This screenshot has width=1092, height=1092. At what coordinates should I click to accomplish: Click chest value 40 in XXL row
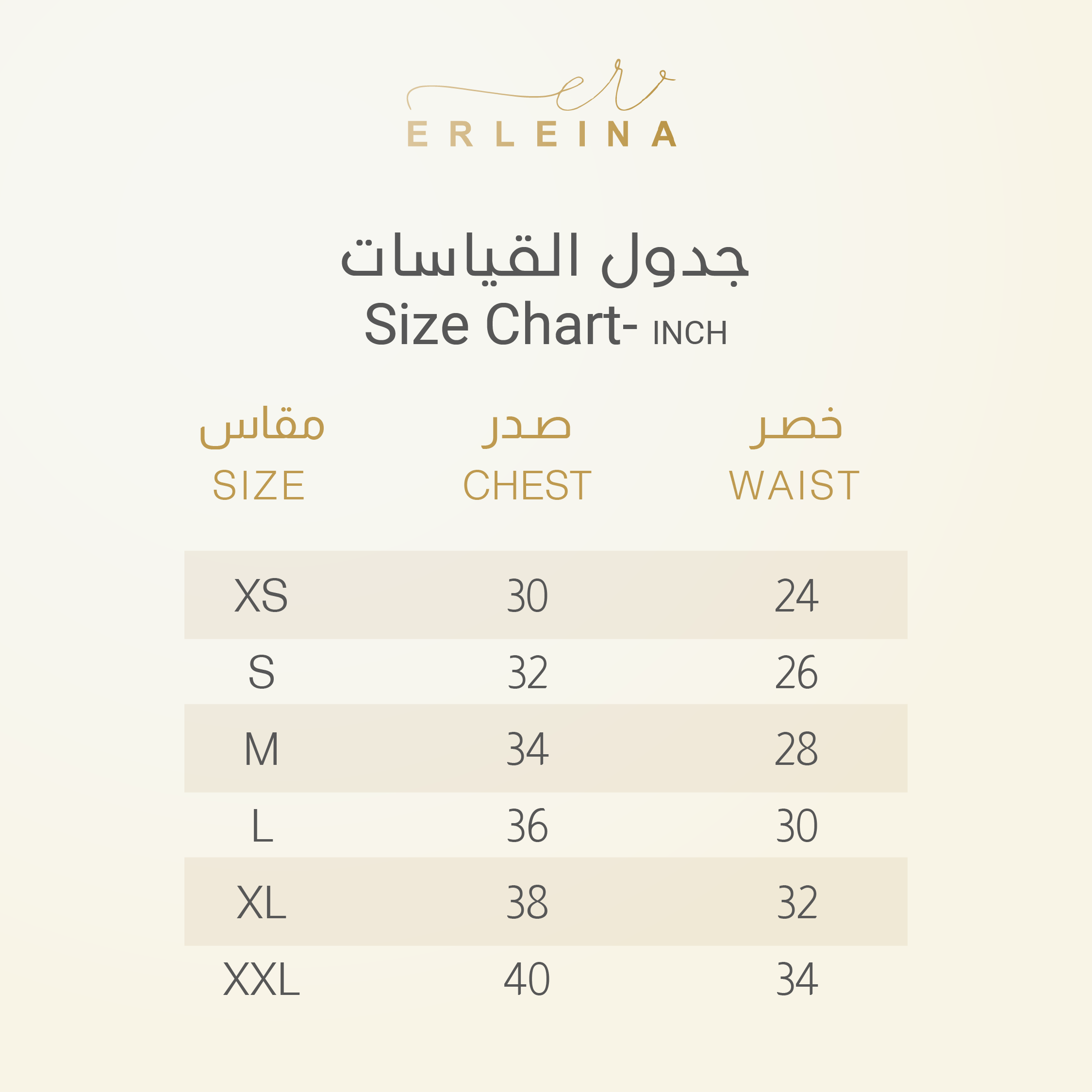click(527, 979)
